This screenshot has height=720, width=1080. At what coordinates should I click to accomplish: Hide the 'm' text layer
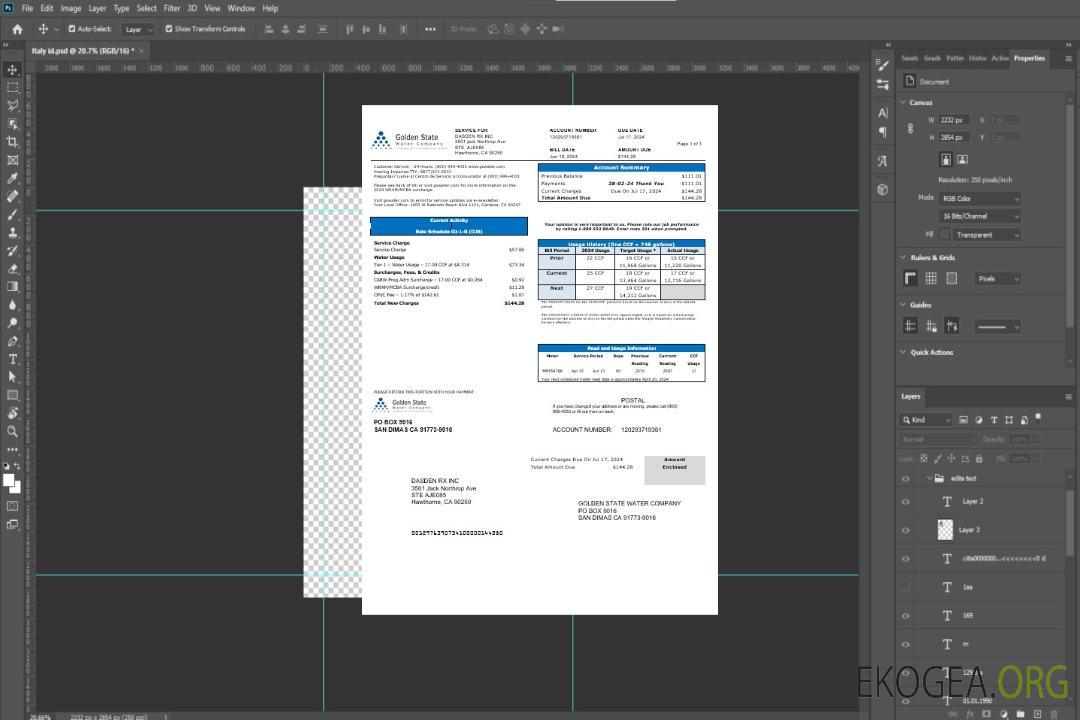(906, 645)
